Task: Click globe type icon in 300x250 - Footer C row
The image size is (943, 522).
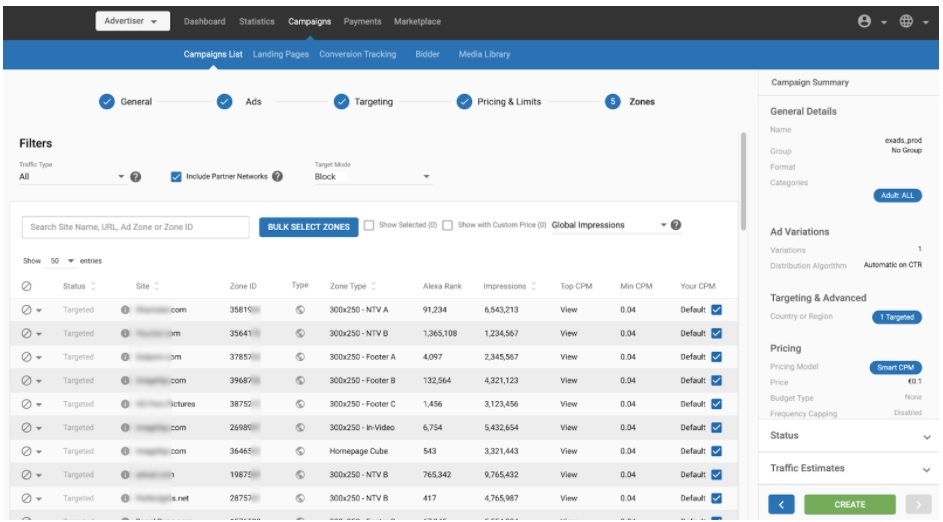Action: coord(300,404)
